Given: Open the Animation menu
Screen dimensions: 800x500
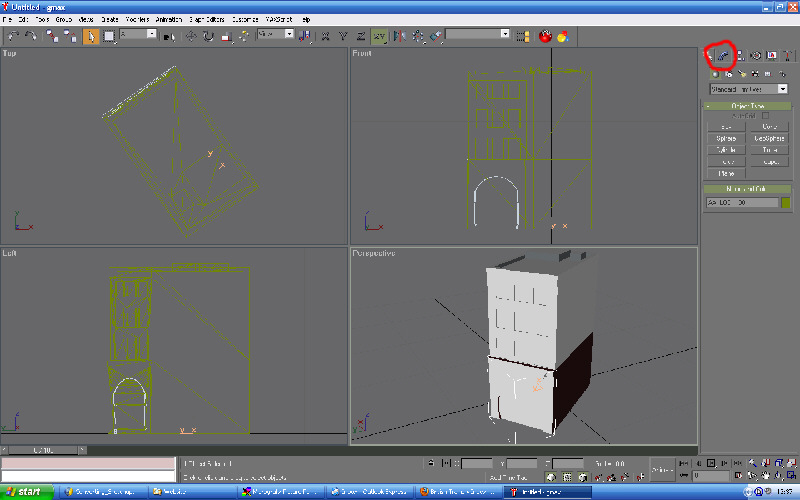Looking at the screenshot, I should (x=169, y=19).
